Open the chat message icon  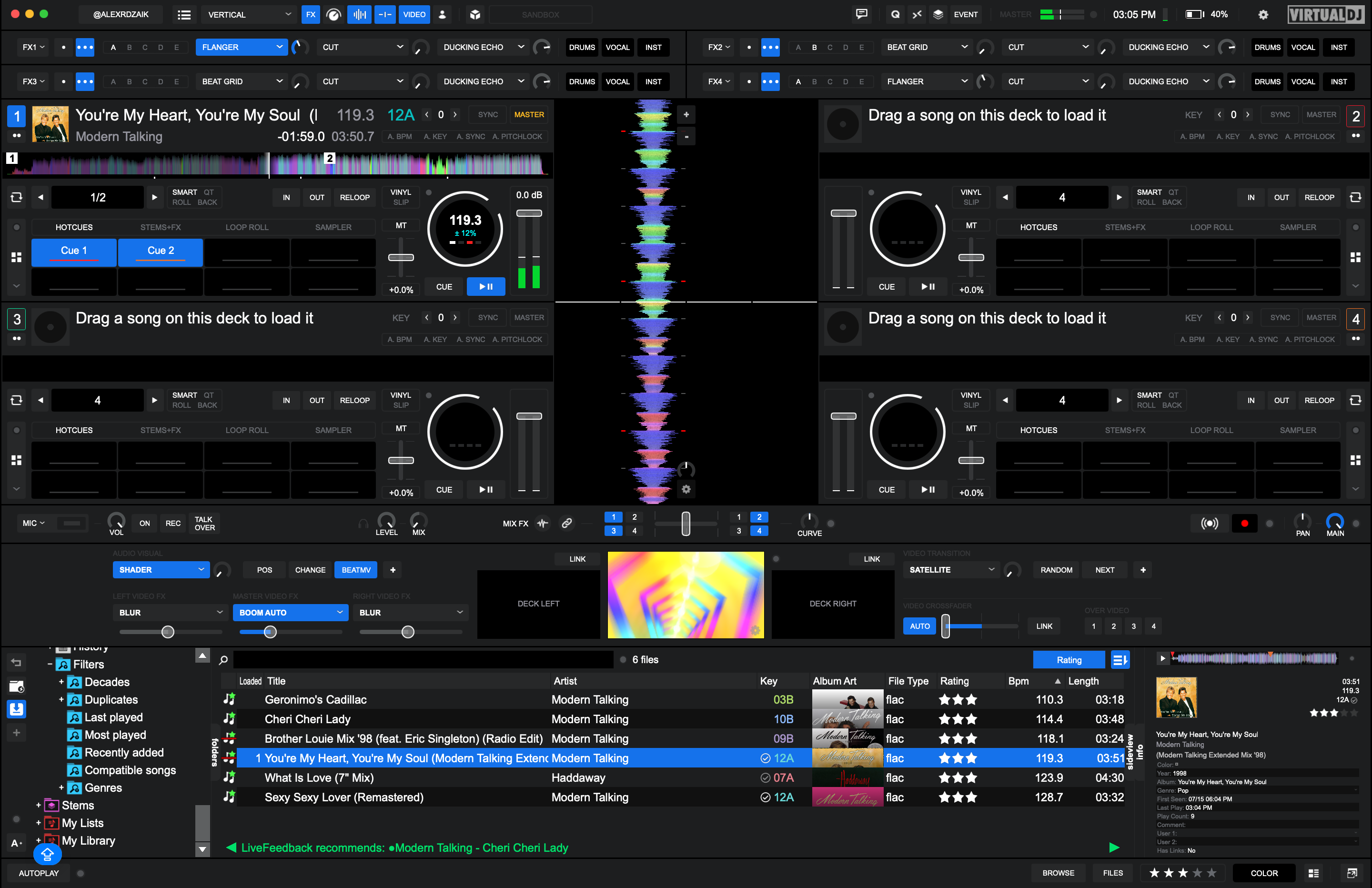[x=862, y=14]
